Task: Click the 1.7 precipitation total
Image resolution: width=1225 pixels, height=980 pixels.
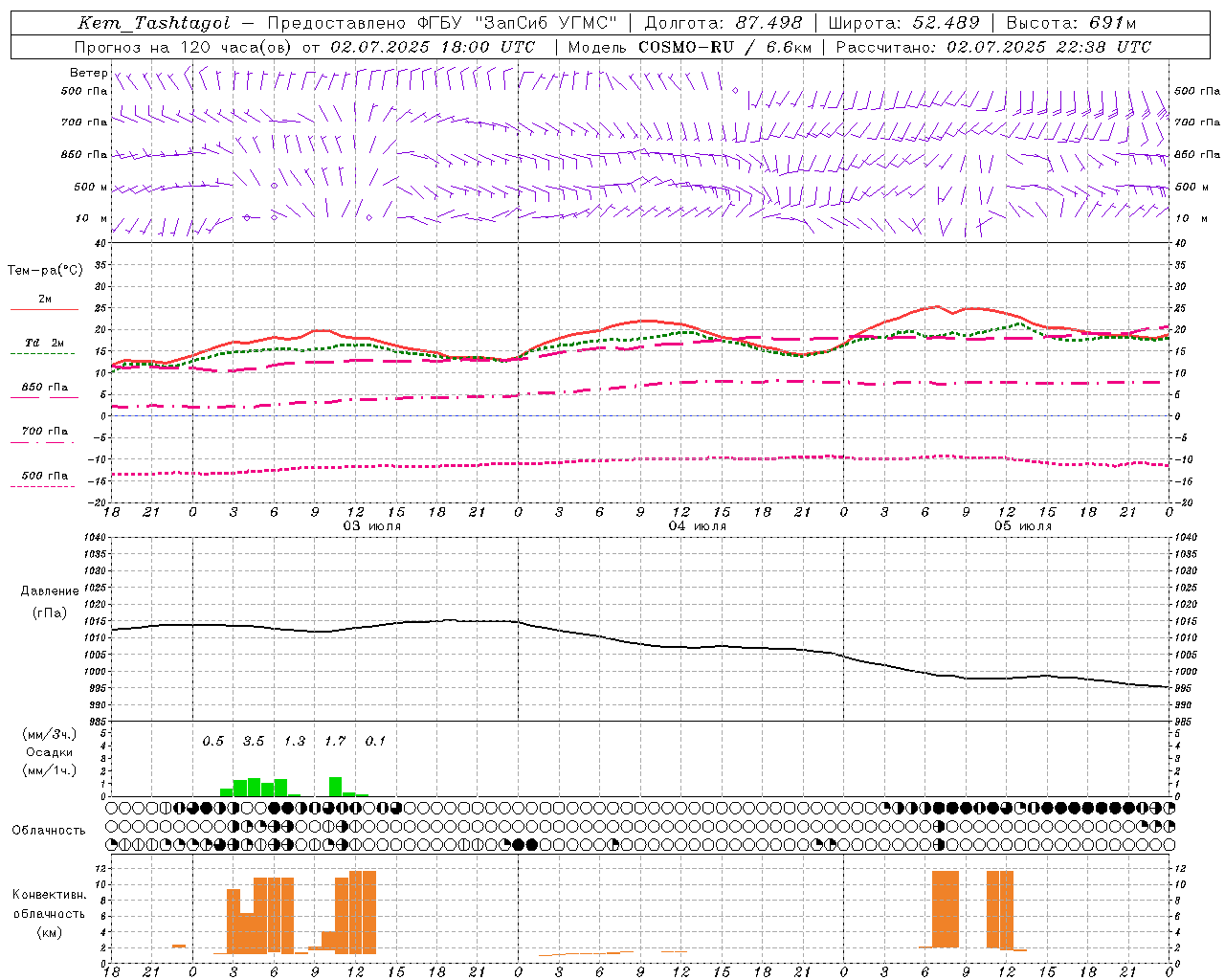Action: (x=335, y=741)
